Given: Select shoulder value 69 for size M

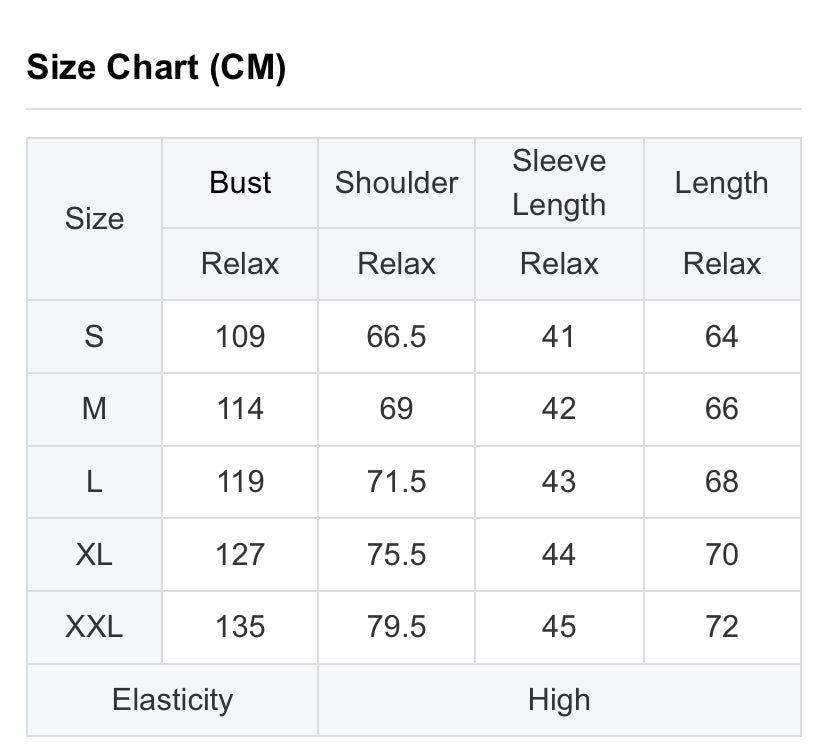Looking at the screenshot, I should click(396, 409).
